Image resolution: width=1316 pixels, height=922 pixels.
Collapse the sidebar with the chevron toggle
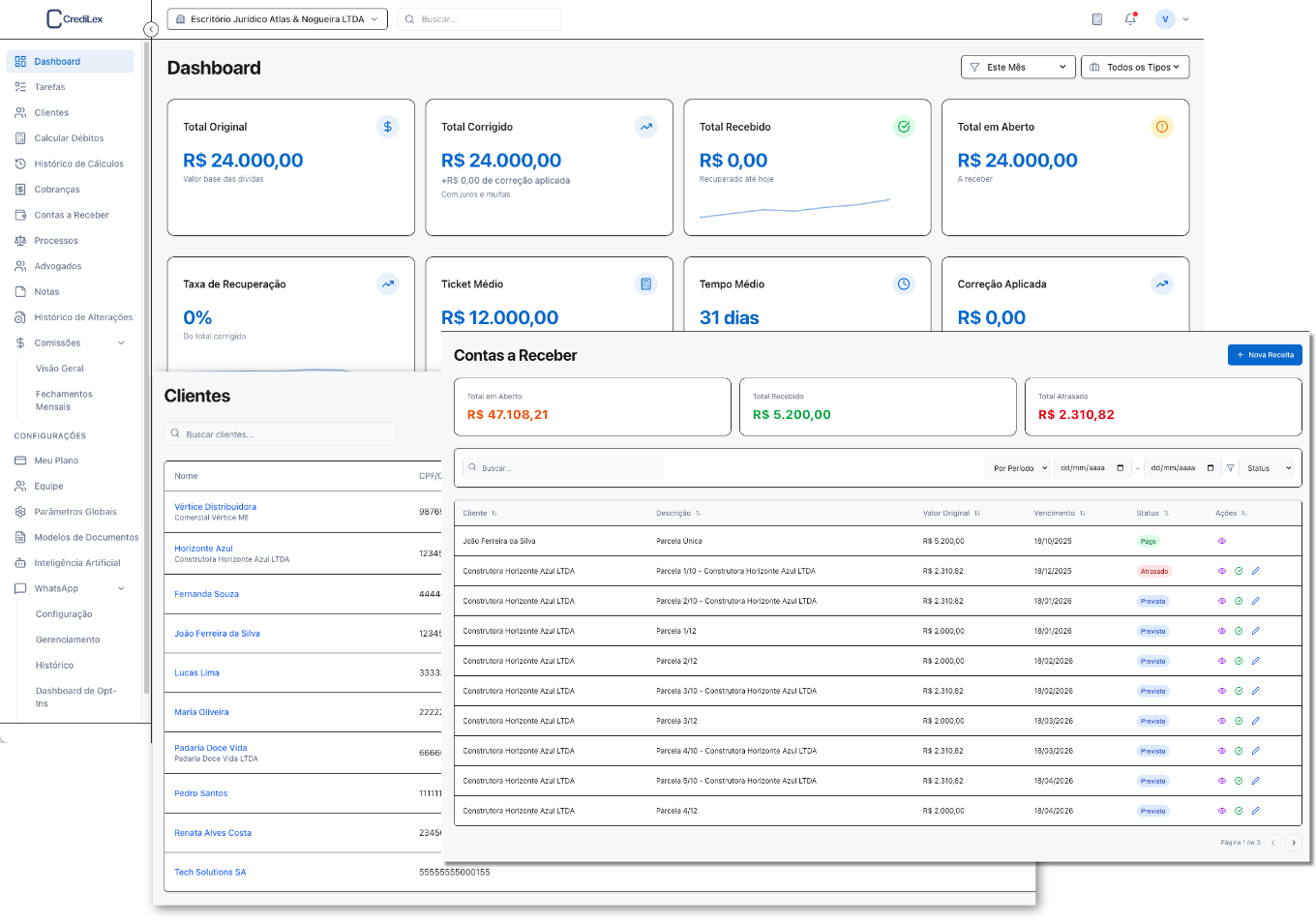click(151, 29)
